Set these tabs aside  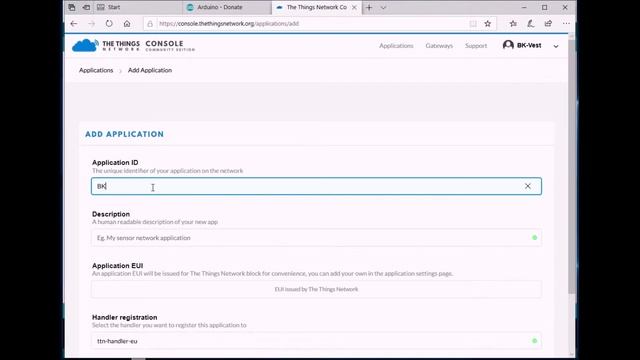click(x=86, y=7)
